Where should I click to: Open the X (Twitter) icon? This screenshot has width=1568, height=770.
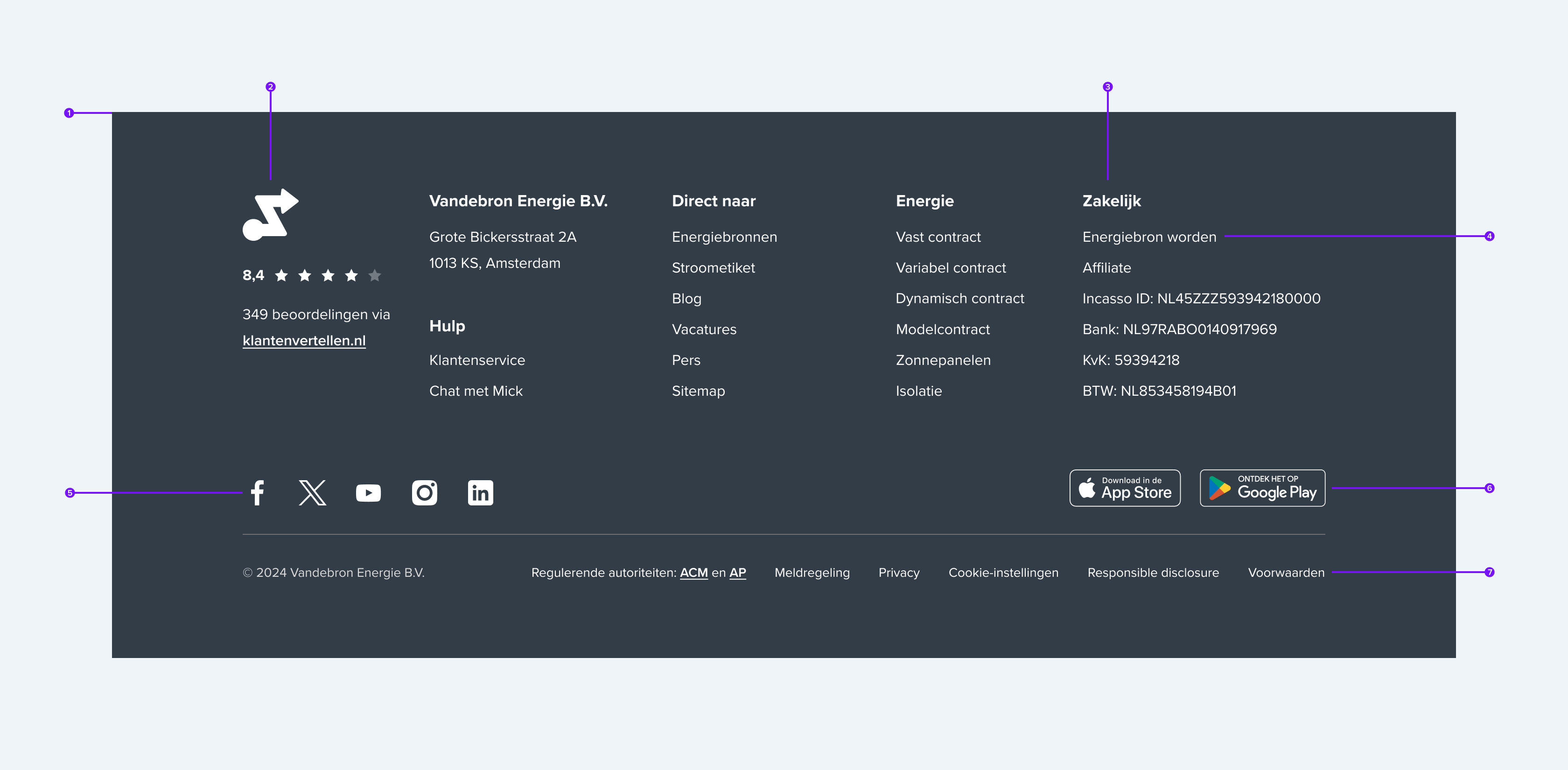312,492
